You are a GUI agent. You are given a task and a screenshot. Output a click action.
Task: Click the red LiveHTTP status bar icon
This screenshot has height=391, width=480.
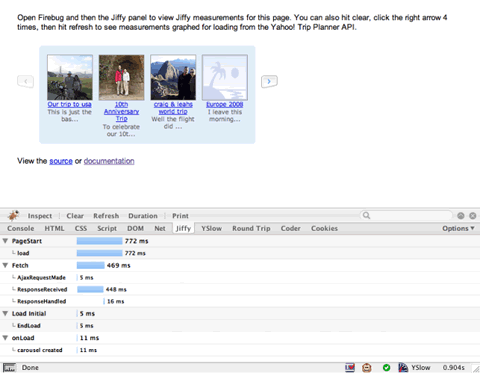click(x=350, y=368)
